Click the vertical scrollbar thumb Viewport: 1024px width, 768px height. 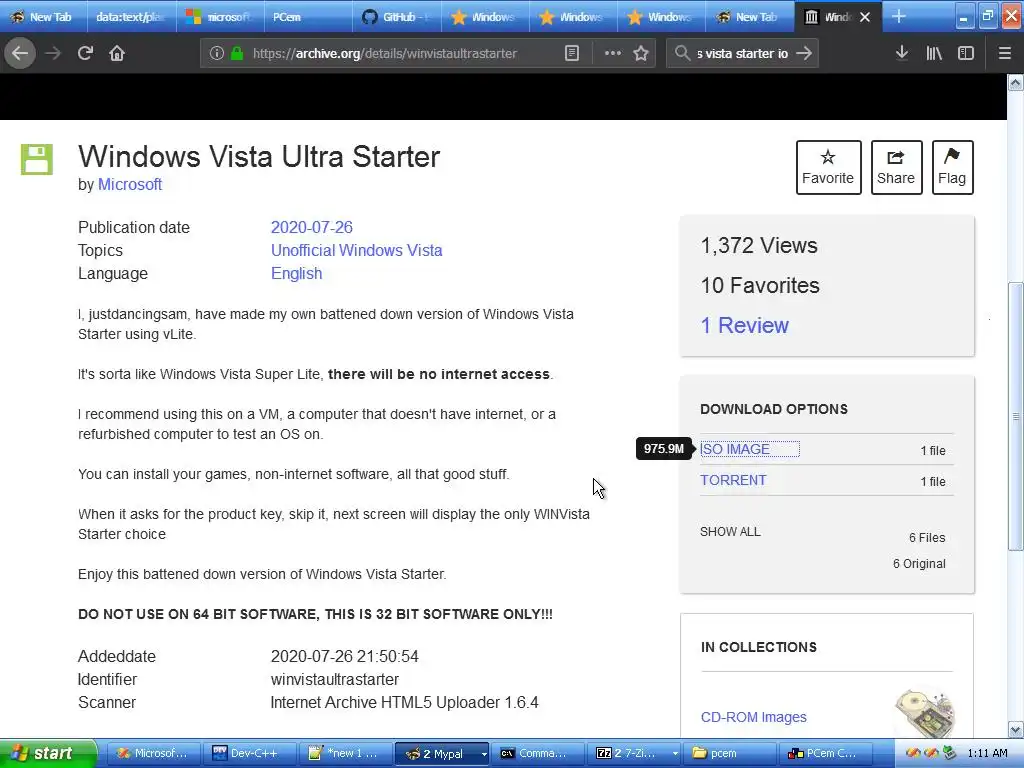(1015, 416)
